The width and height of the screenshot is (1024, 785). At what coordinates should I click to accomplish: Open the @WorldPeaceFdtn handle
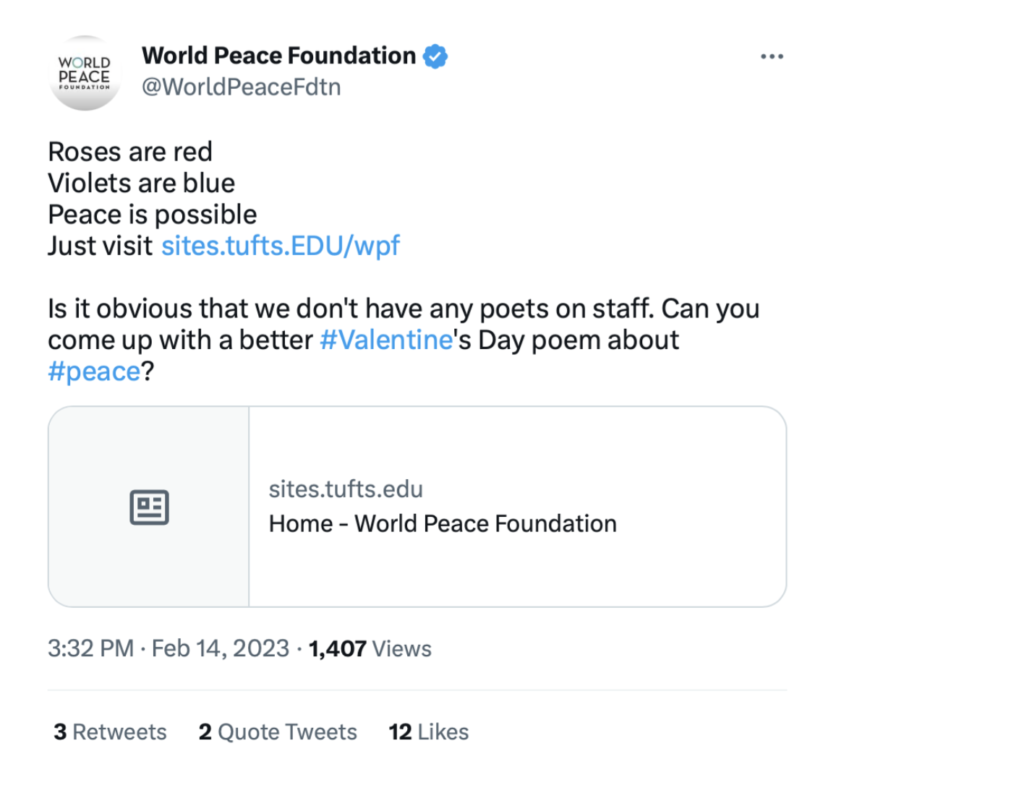coord(242,87)
